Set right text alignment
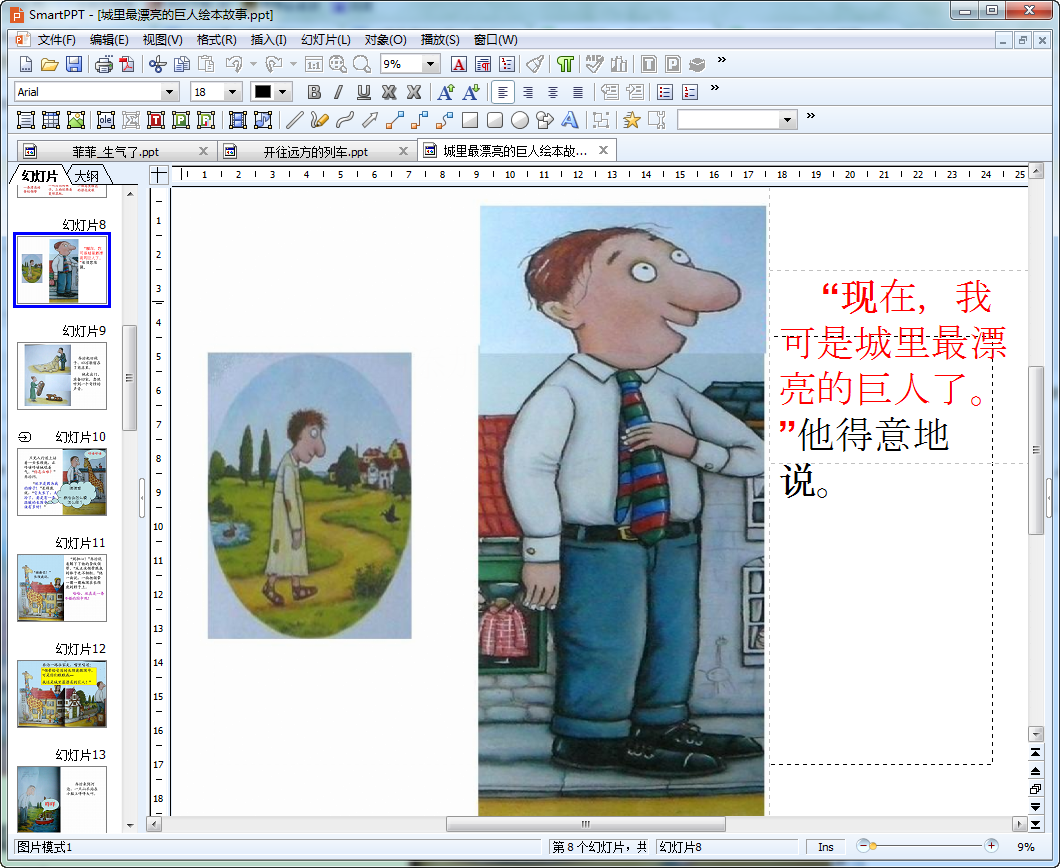The width and height of the screenshot is (1060, 868). click(528, 92)
